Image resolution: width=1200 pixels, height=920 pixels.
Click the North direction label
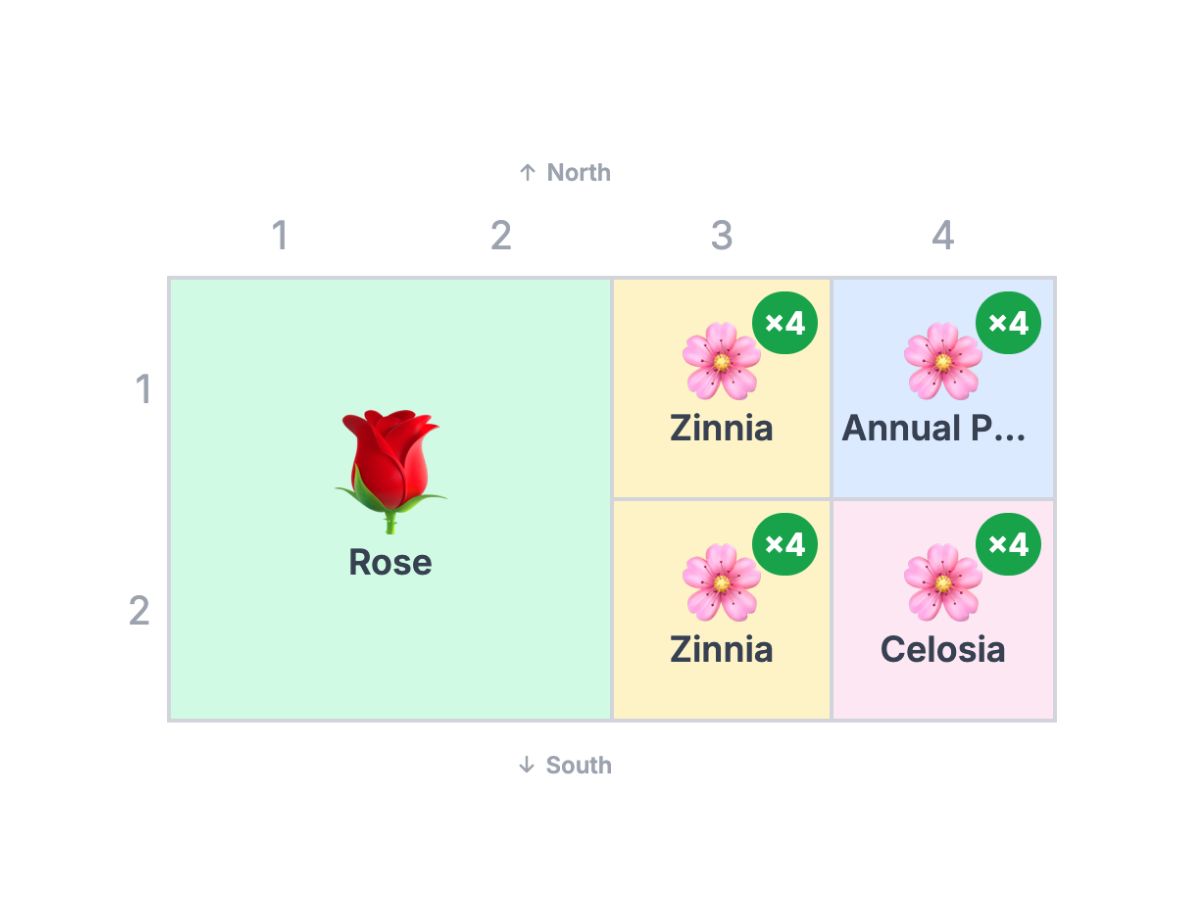click(x=565, y=173)
